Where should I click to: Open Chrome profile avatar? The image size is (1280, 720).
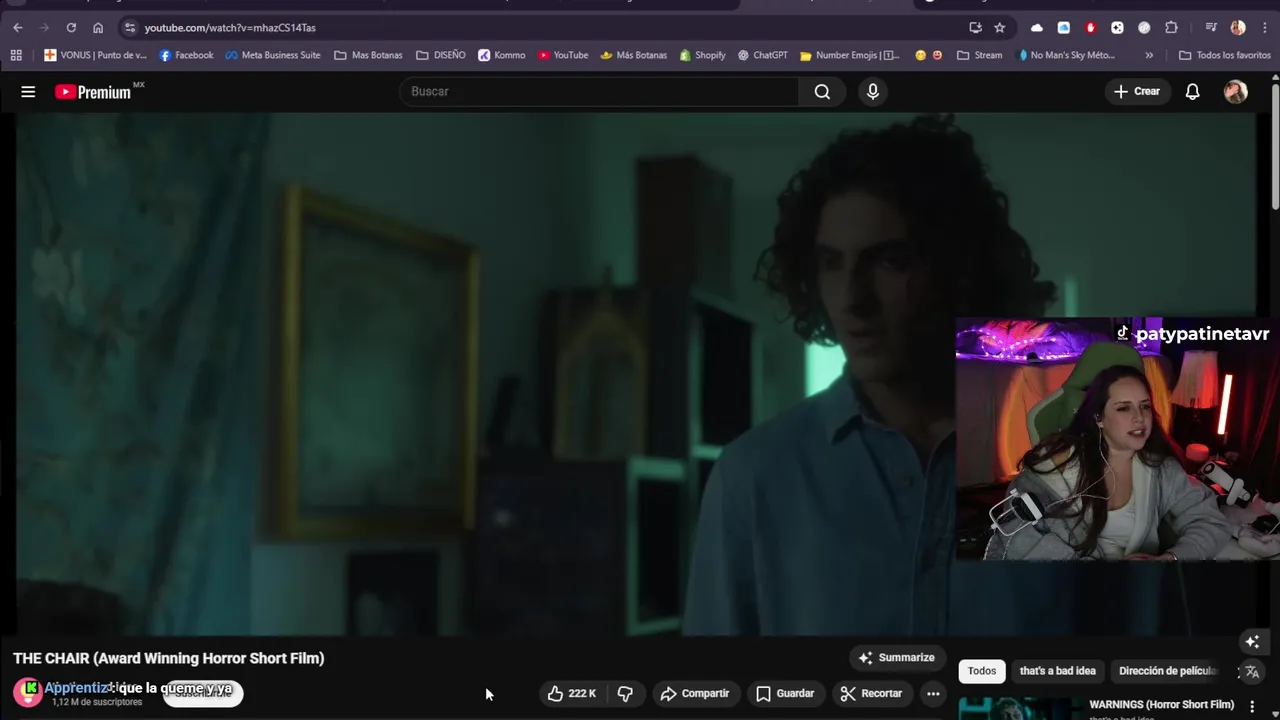(x=1238, y=27)
